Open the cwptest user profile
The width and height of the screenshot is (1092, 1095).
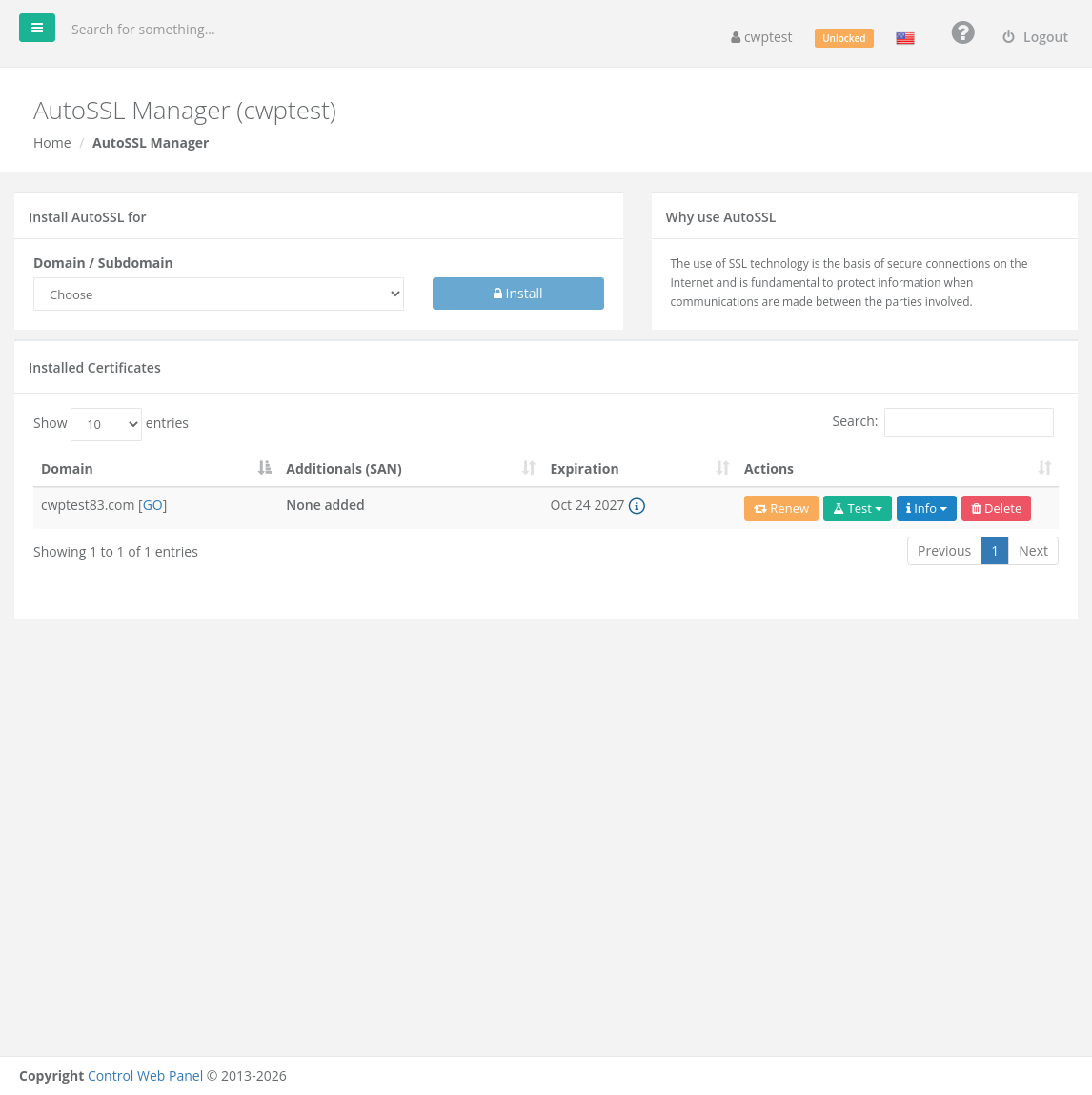point(761,37)
